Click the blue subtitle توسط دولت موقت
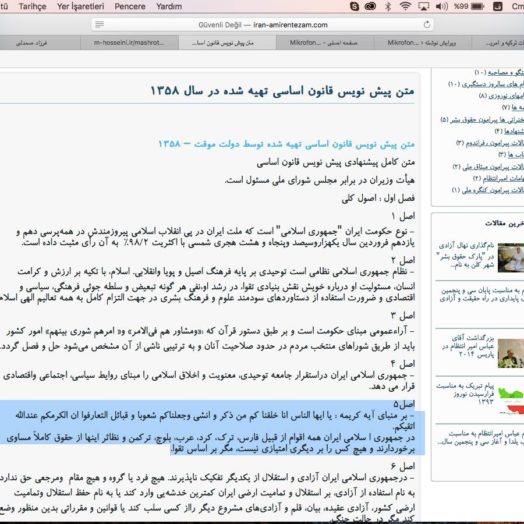Viewport: 524px width, 524px height. click(286, 144)
